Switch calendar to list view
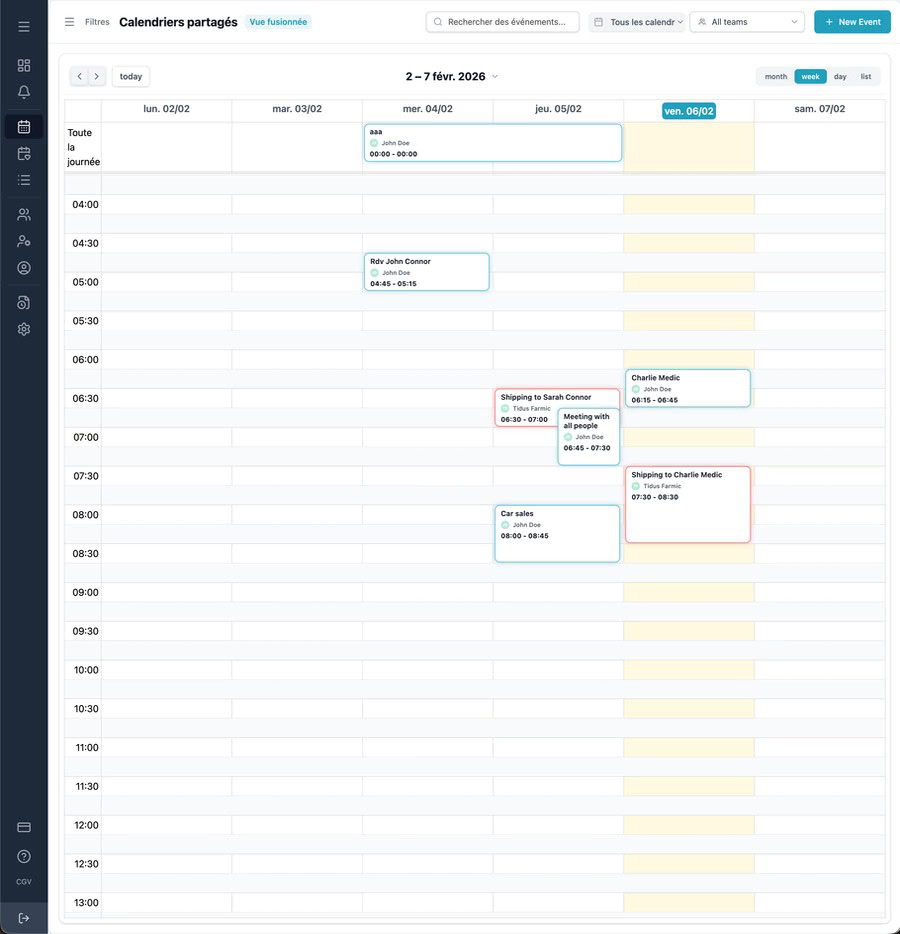The height and width of the screenshot is (934, 900). pos(866,76)
